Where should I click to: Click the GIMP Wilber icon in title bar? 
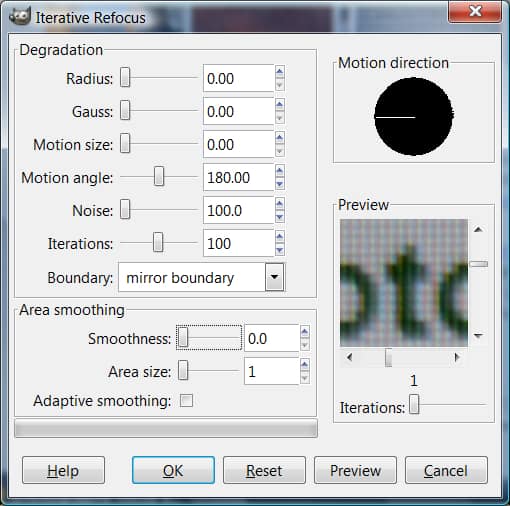[x=20, y=16]
